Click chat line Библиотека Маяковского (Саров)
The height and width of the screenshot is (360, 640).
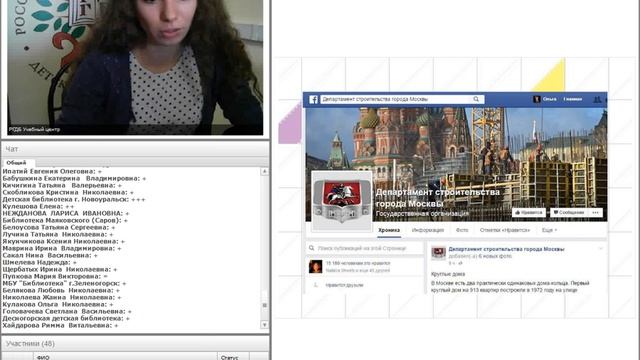[x=65, y=220]
